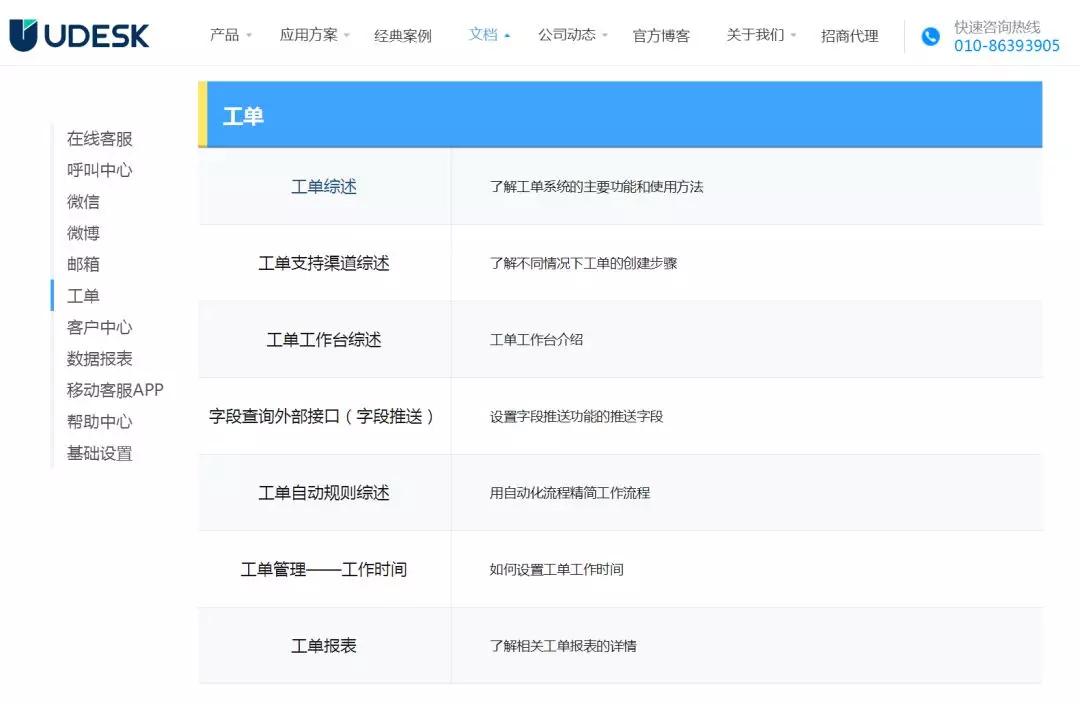This screenshot has height=704, width=1080.
Task: Expand the 关于我们 dropdown arrow
Action: (793, 35)
